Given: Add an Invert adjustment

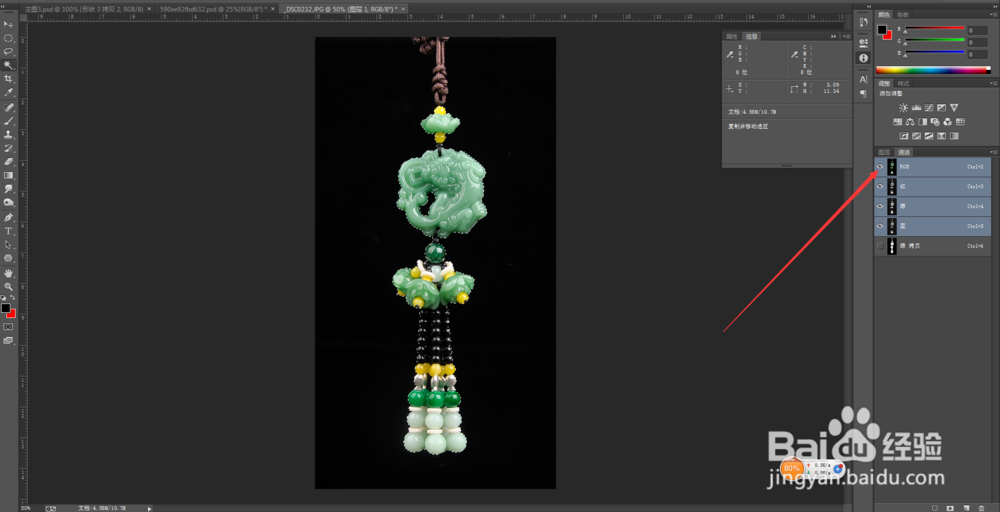Looking at the screenshot, I should pos(904,136).
